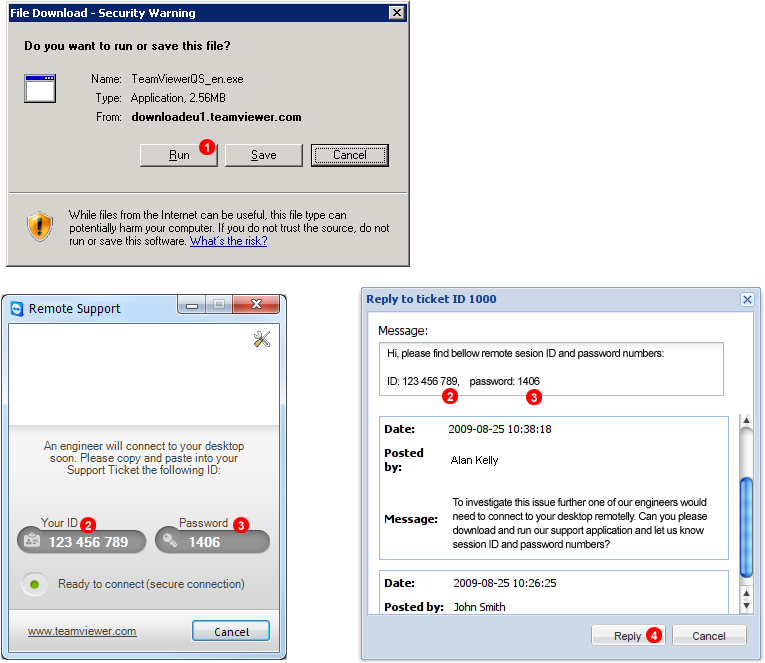Cancel the Remote Support session window

[231, 631]
